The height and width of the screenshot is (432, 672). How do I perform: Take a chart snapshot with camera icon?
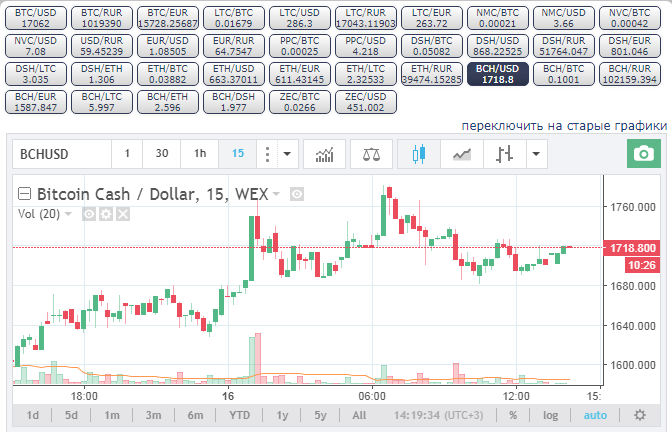pyautogui.click(x=643, y=153)
